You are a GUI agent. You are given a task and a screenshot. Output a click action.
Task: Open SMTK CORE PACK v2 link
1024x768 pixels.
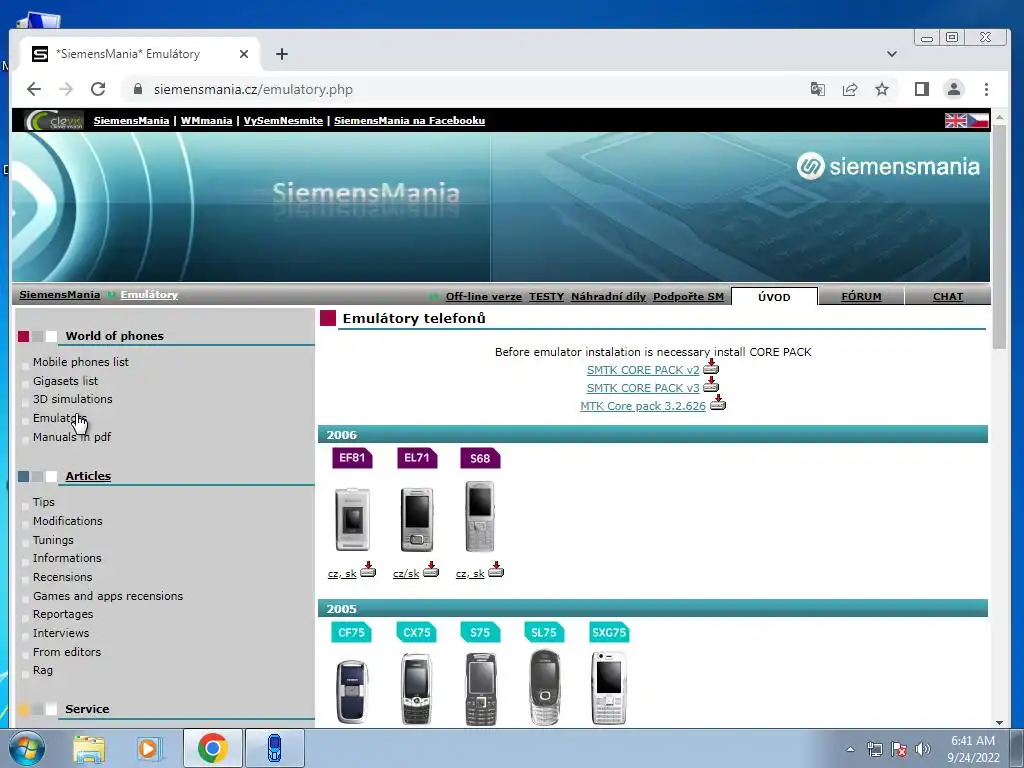[x=643, y=370]
